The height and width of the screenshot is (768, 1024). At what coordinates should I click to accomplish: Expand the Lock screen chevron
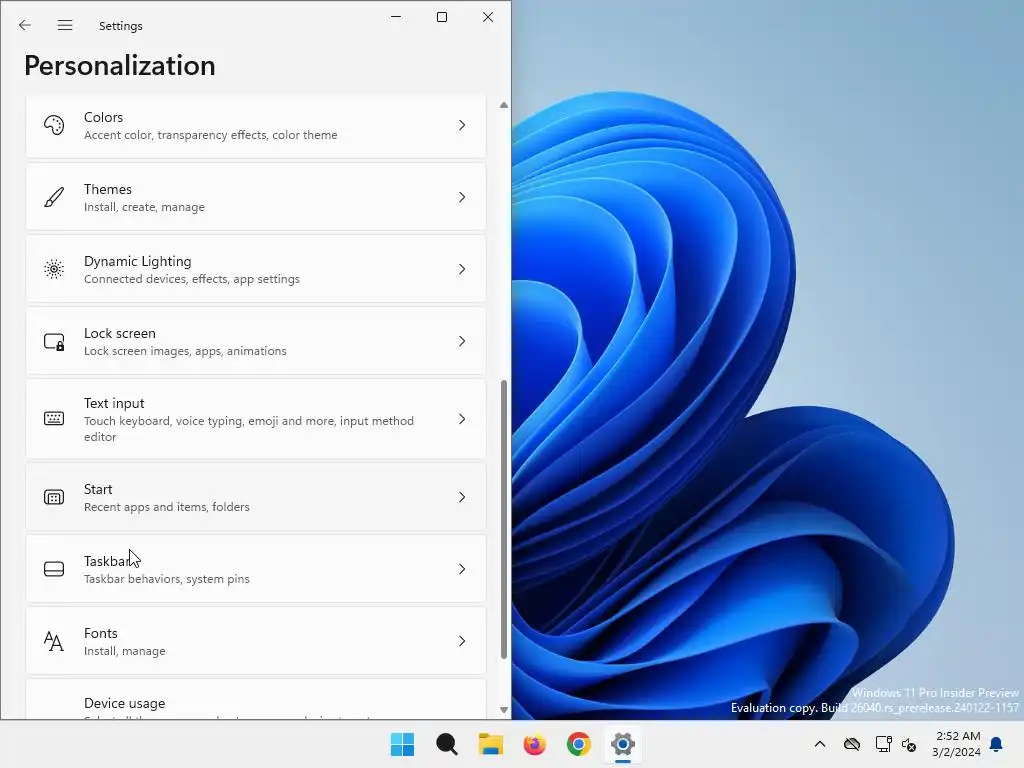click(462, 342)
